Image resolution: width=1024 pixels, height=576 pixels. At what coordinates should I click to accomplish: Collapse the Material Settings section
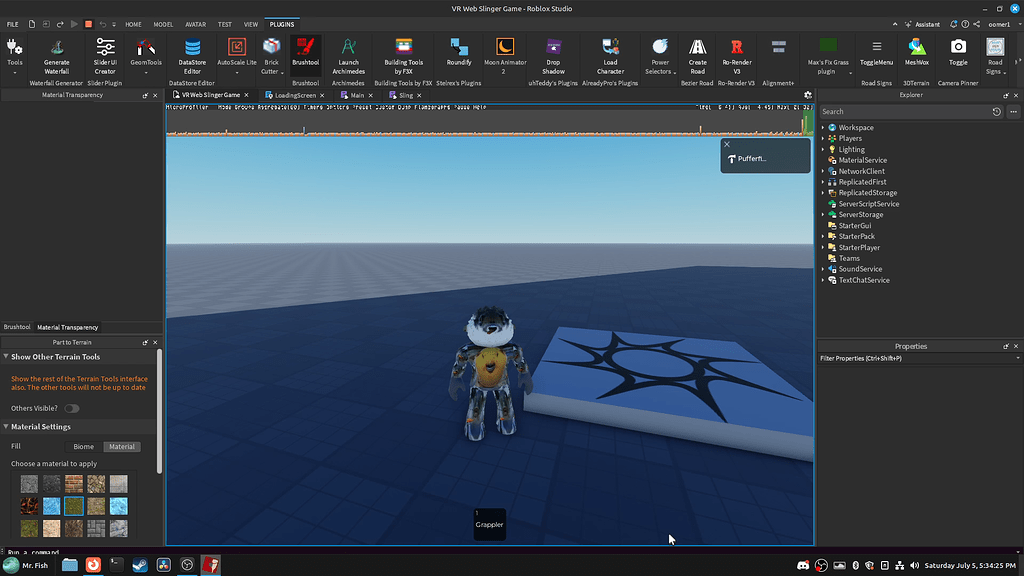tap(8, 426)
